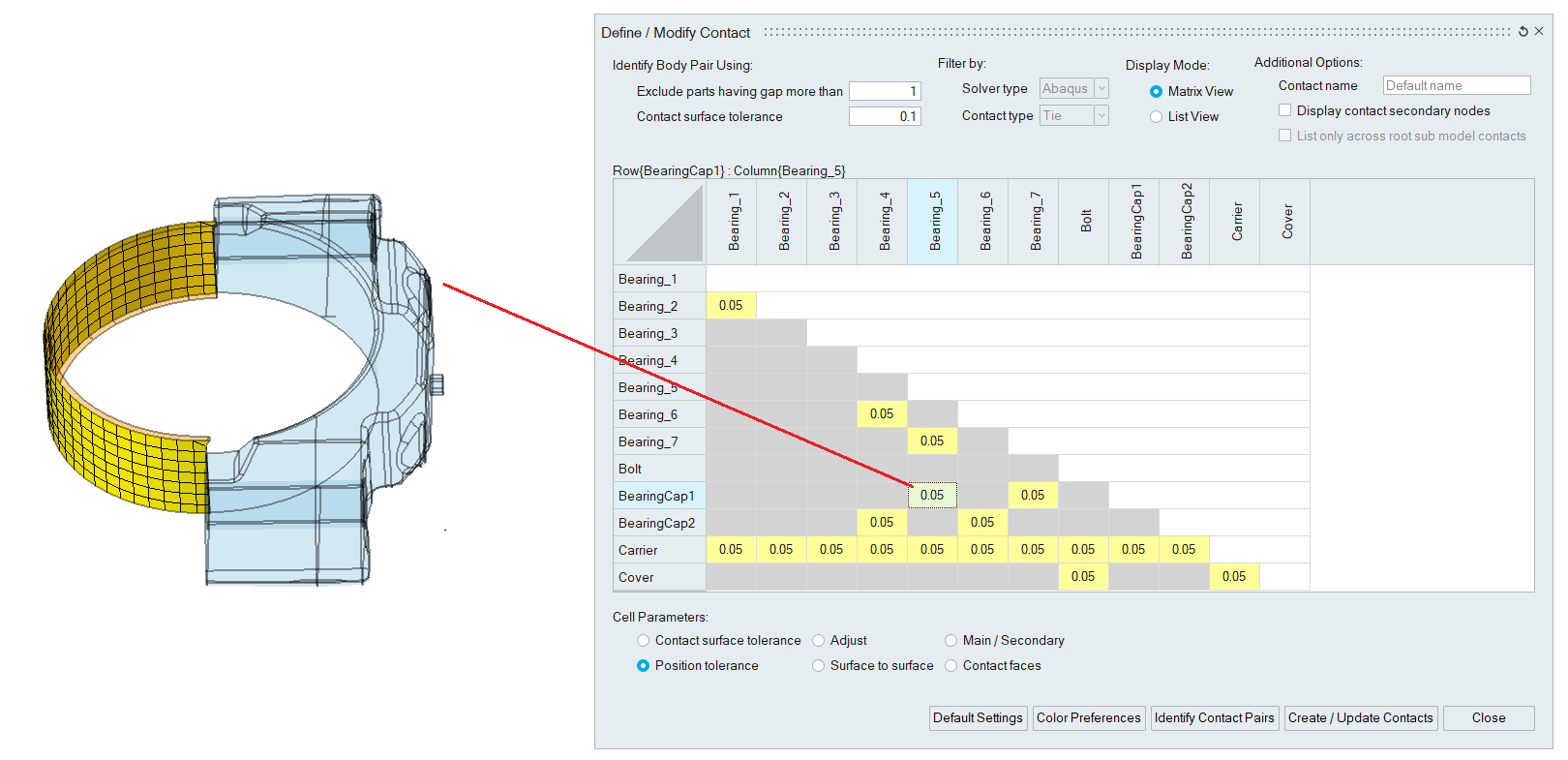
Task: Click Identify Contact Pairs
Action: point(1215,718)
